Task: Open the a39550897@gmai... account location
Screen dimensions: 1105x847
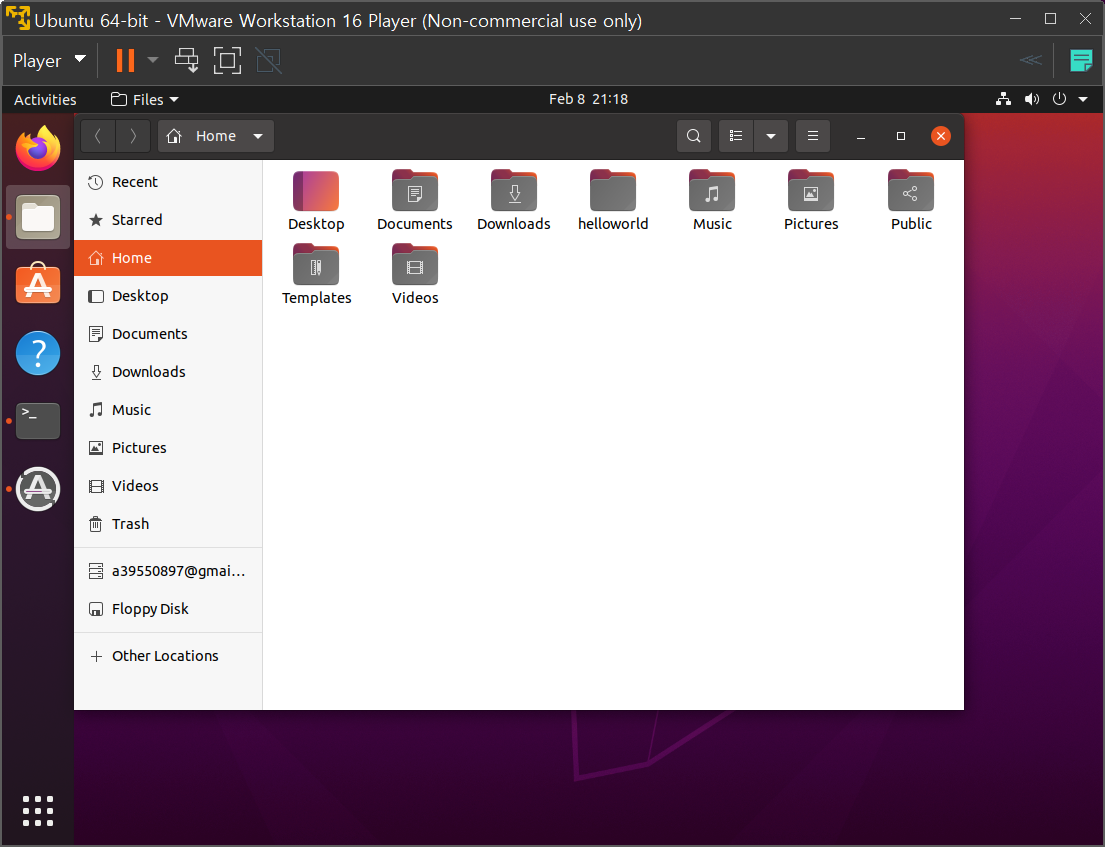Action: (168, 571)
